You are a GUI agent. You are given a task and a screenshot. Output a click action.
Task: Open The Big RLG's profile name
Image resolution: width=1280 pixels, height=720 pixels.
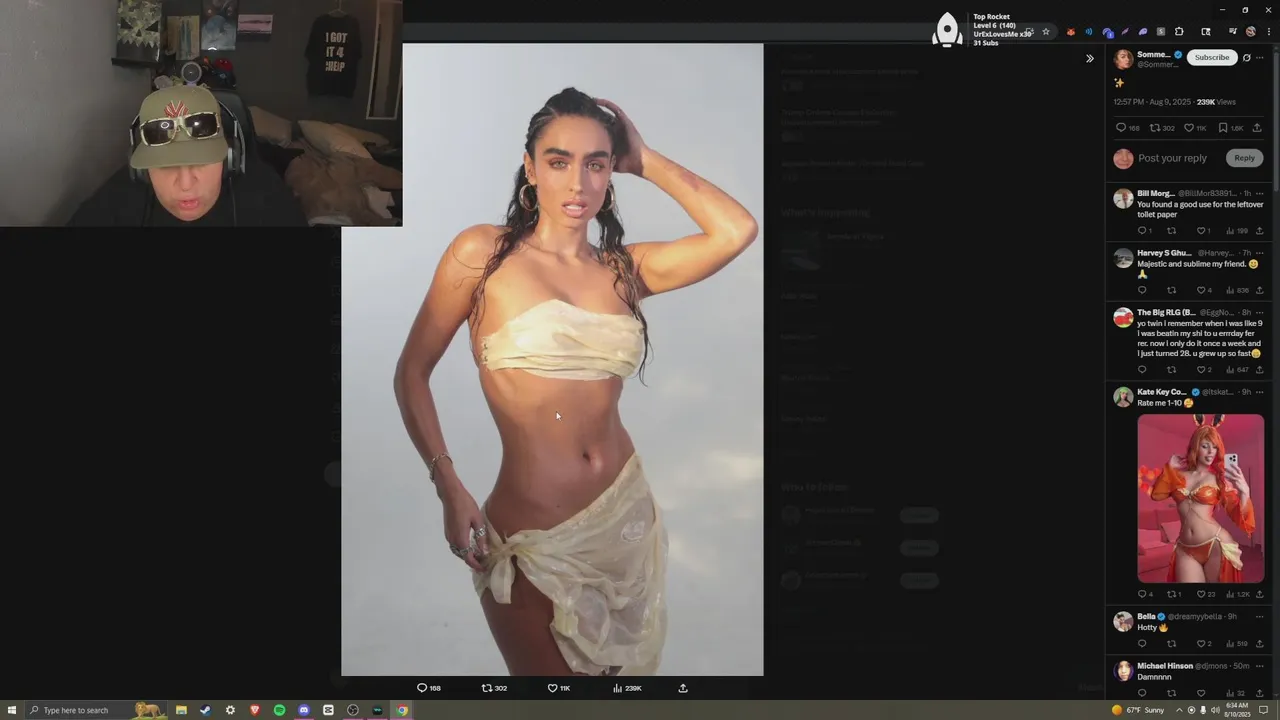pyautogui.click(x=1166, y=312)
